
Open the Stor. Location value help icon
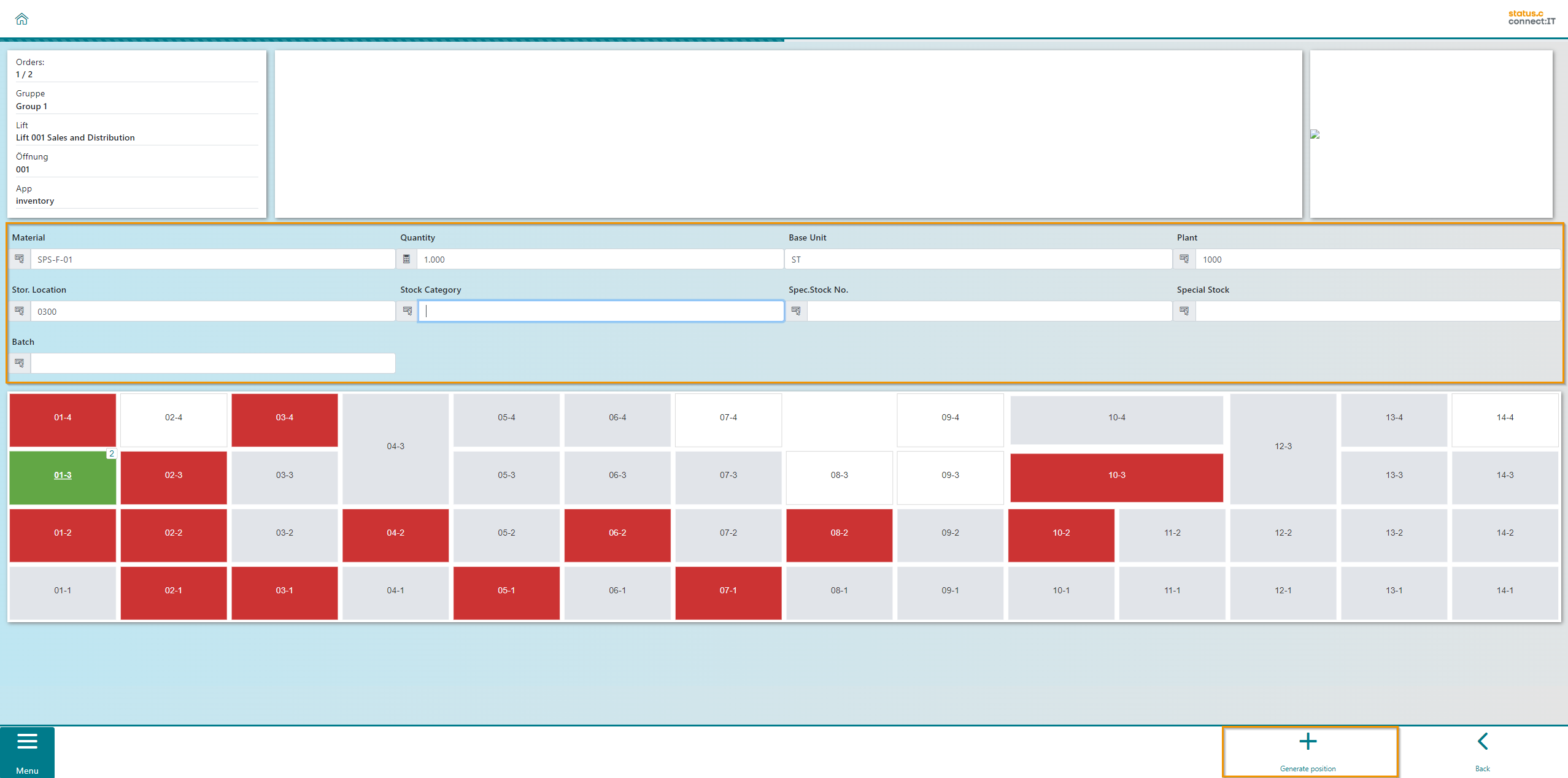point(20,311)
